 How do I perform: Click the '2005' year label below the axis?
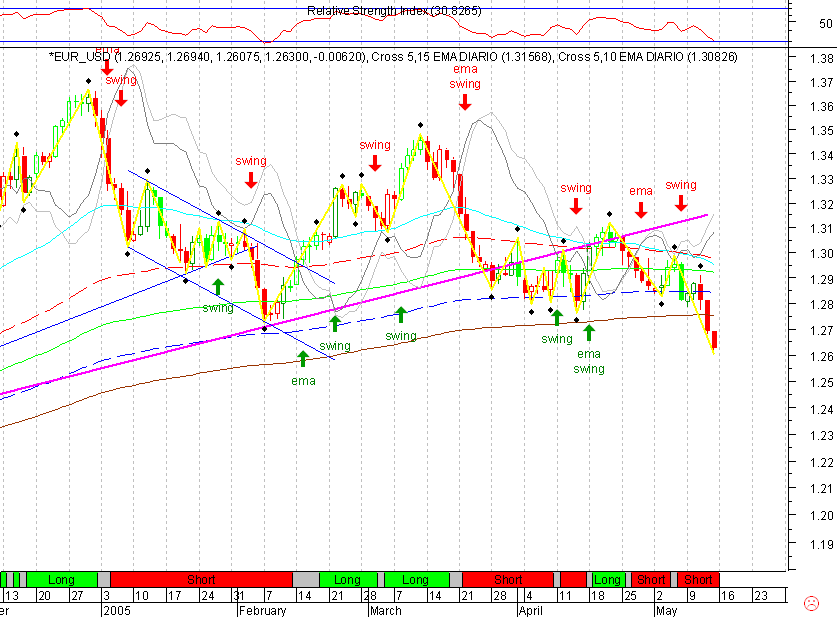[118, 607]
